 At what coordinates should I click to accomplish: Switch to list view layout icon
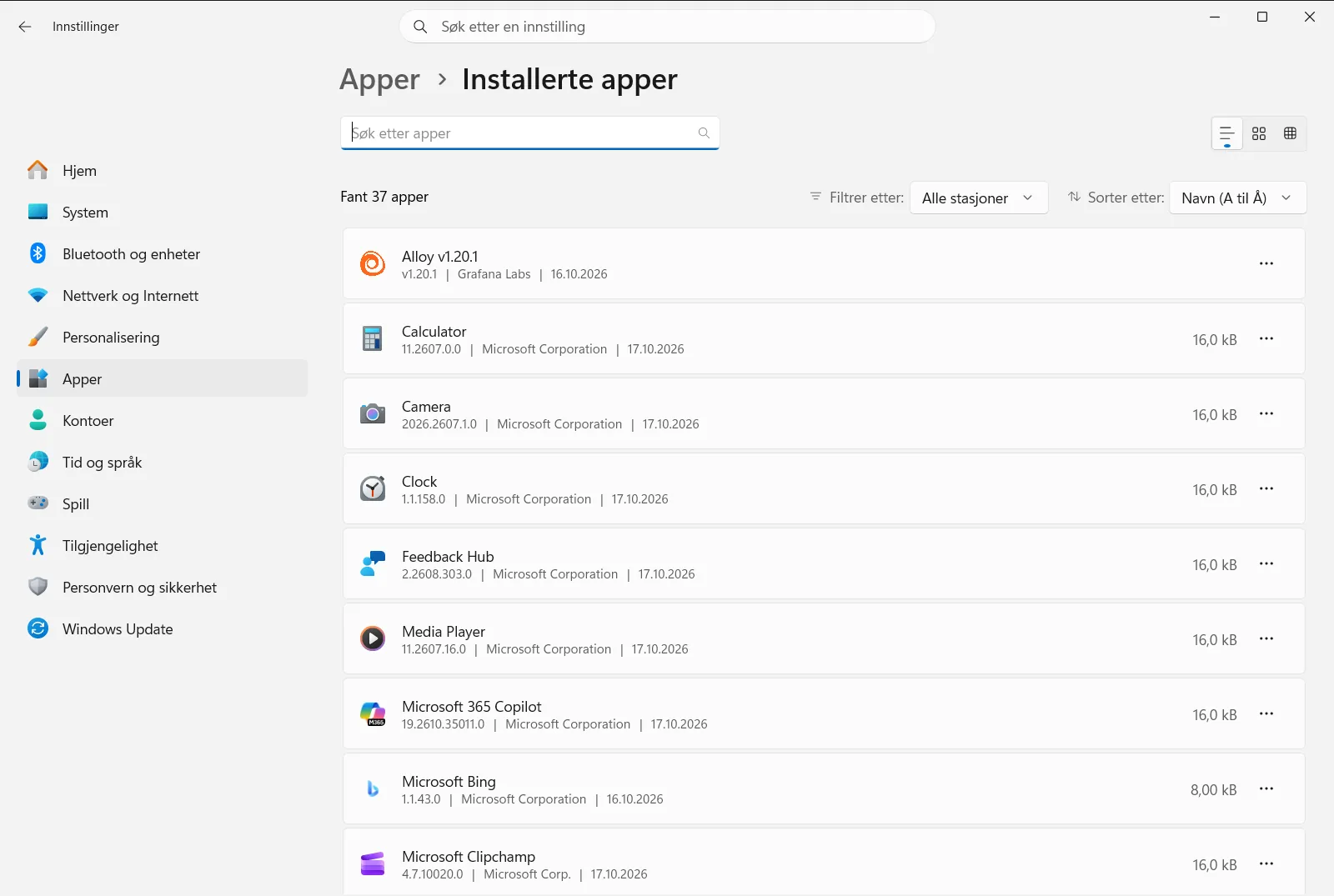[1226, 133]
